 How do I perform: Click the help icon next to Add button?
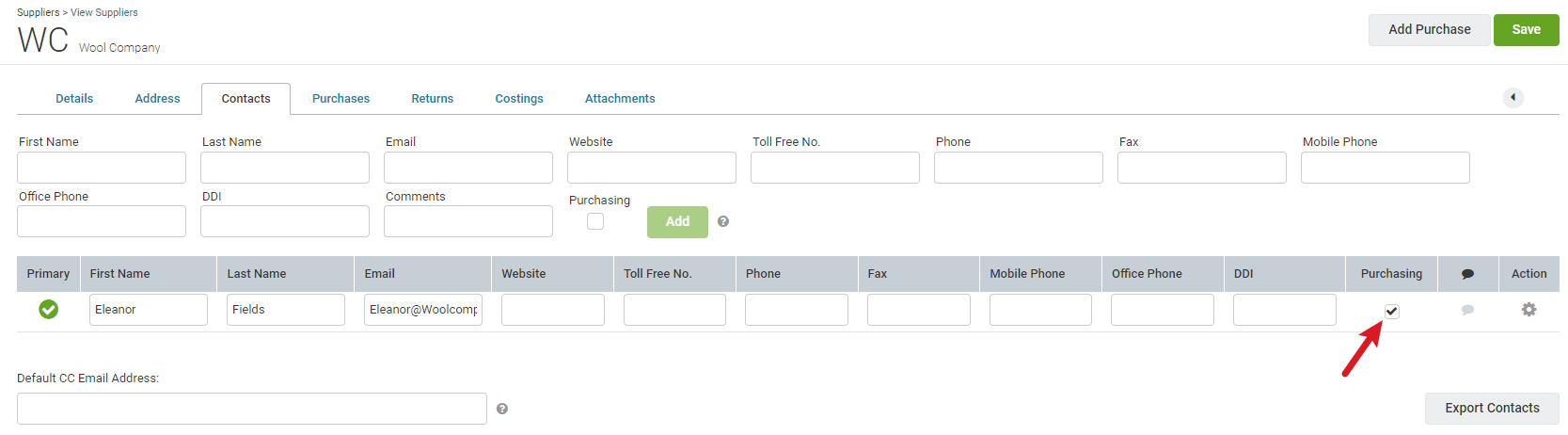(723, 221)
